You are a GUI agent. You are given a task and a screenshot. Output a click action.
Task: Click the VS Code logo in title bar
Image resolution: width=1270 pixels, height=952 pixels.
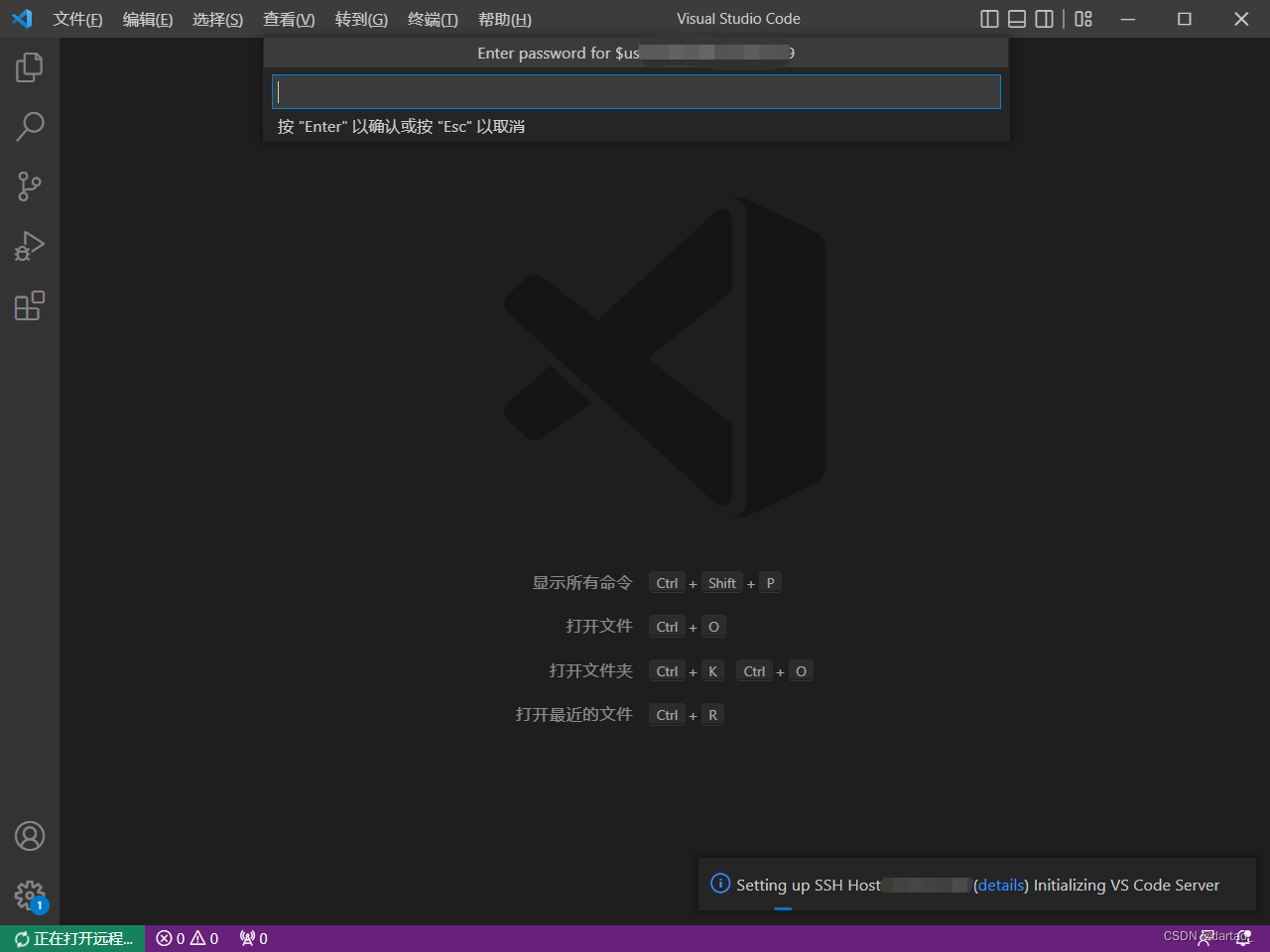[x=22, y=19]
